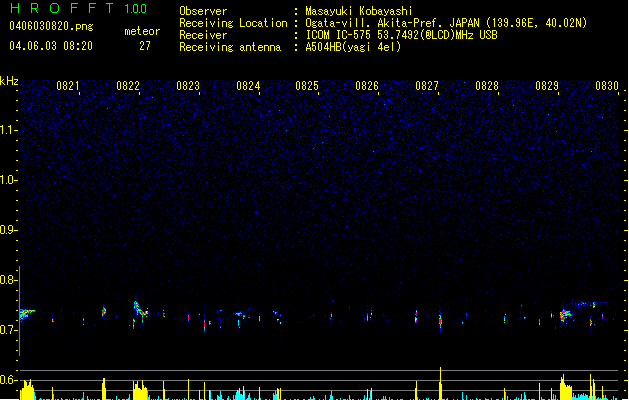The height and width of the screenshot is (400, 629).
Task: Click the 0824 time marker
Action: (x=248, y=86)
